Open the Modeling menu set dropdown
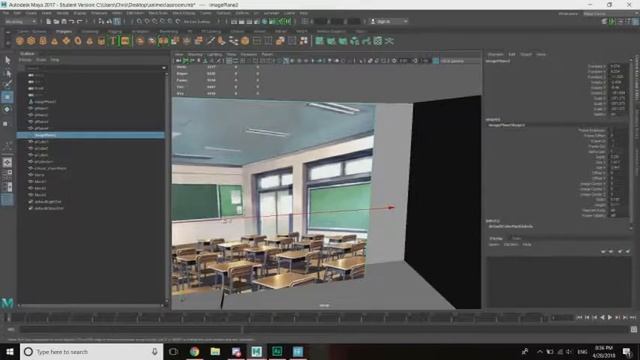This screenshot has height=360, width=640. (20, 21)
